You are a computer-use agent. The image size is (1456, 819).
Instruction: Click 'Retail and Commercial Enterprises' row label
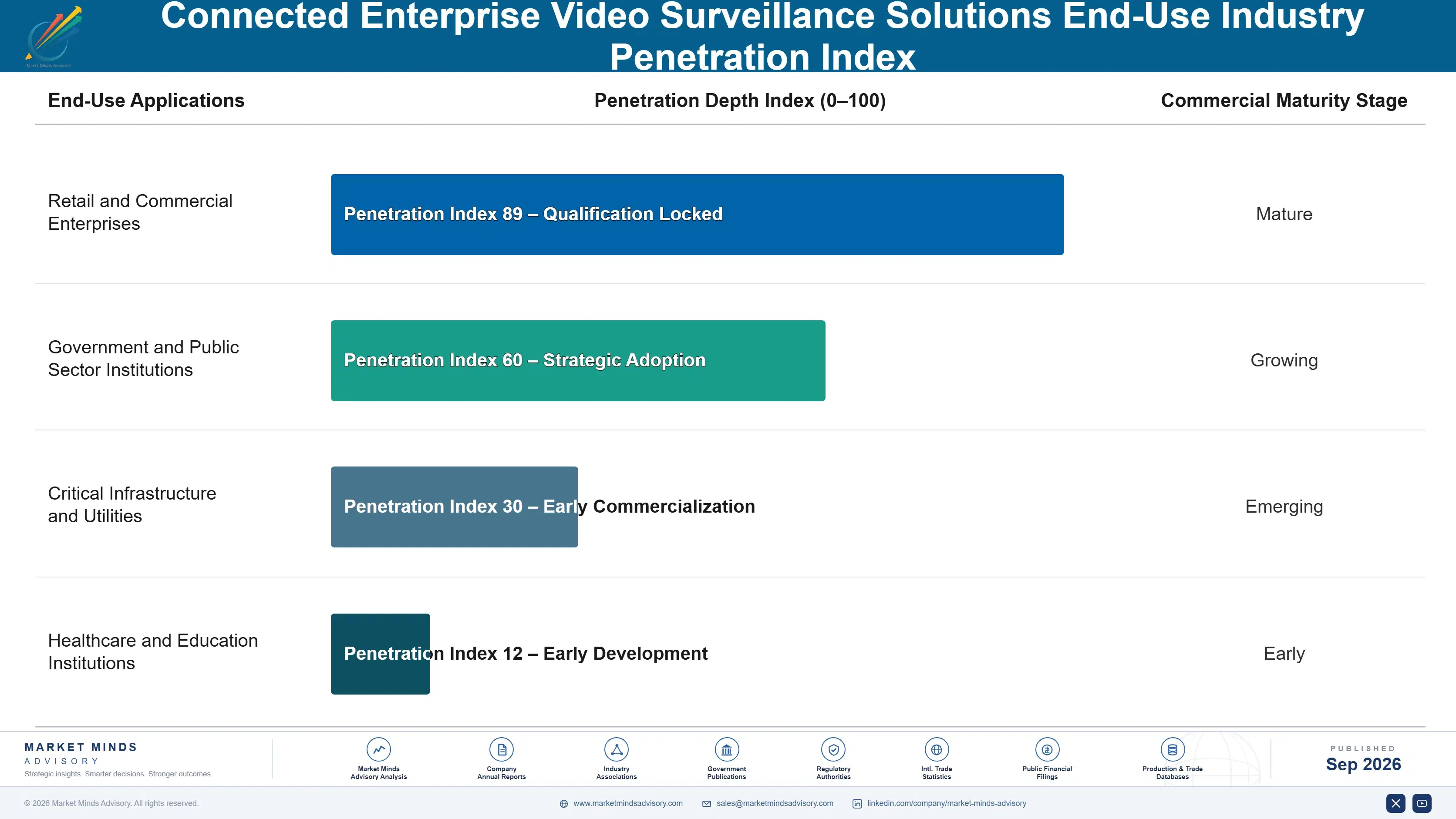pos(140,212)
